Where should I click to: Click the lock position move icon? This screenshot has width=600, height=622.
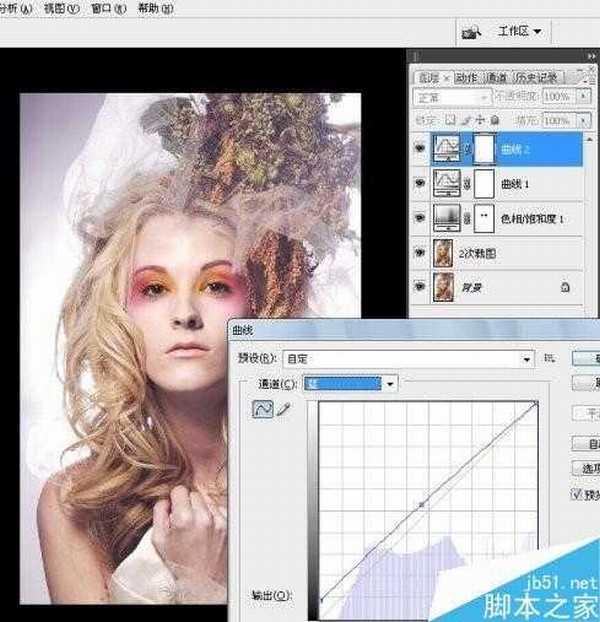click(x=480, y=119)
